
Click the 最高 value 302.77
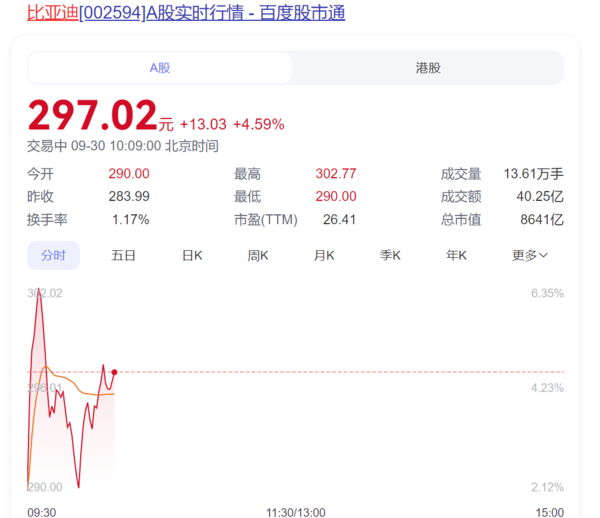(x=336, y=174)
